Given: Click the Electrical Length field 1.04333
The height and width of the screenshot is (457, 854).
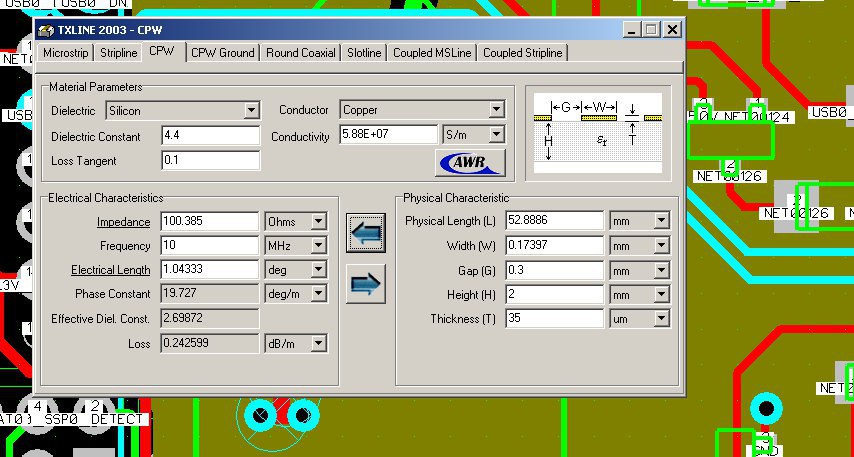Looking at the screenshot, I should click(210, 270).
